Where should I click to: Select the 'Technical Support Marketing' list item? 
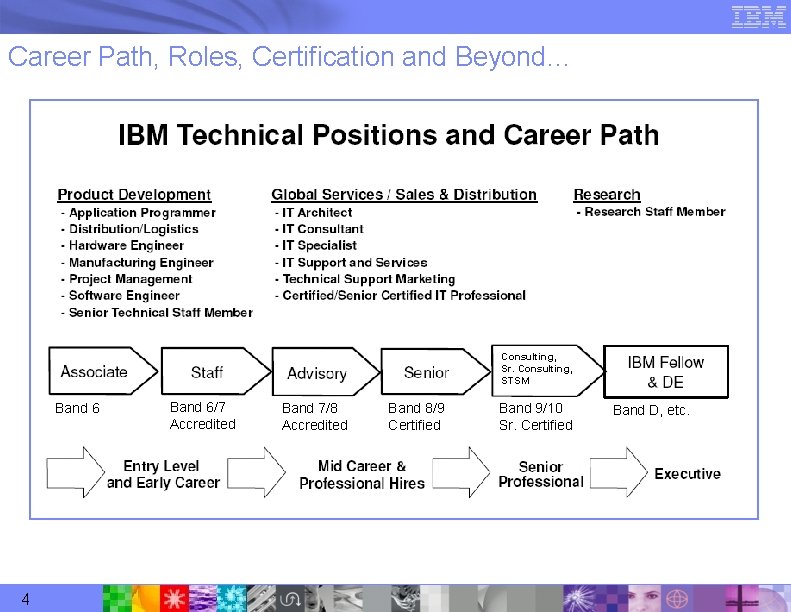click(x=369, y=279)
